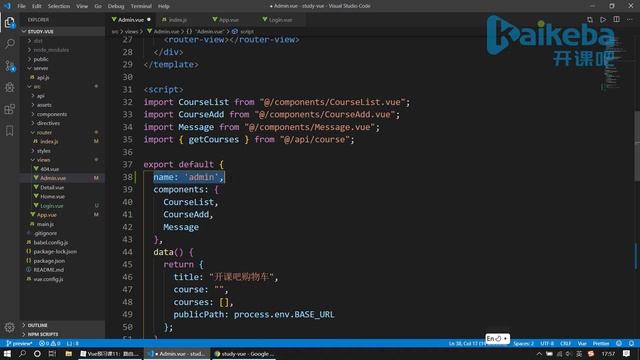Open the Debug view in activity bar
The width and height of the screenshot is (640, 360).
coord(9,87)
